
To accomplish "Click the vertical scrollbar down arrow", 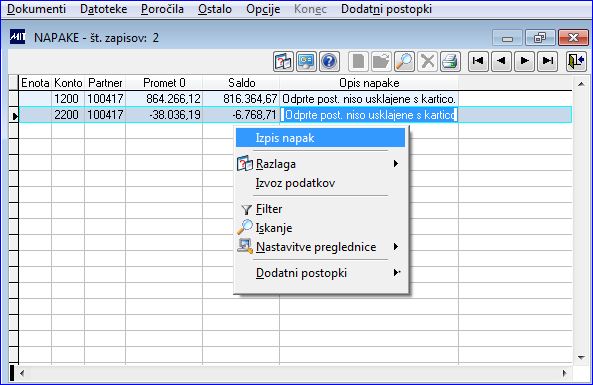I will tap(581, 357).
